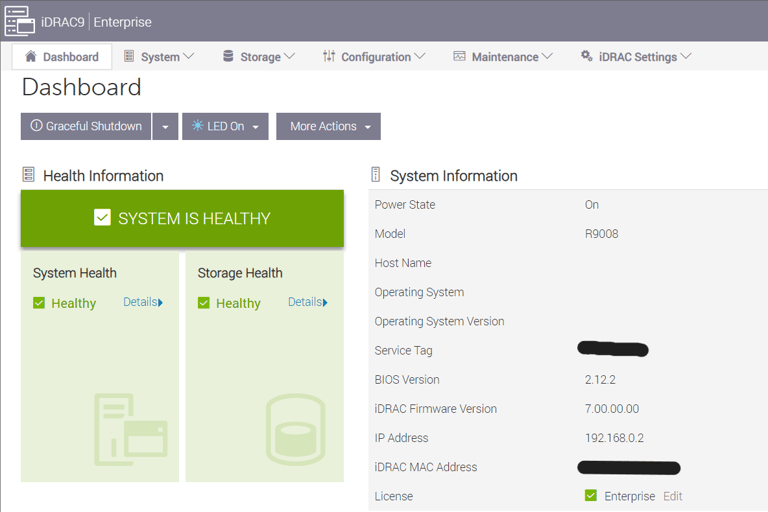Viewport: 768px width, 512px height.
Task: Click the BIOS version 2.12.2
Action: (x=600, y=379)
